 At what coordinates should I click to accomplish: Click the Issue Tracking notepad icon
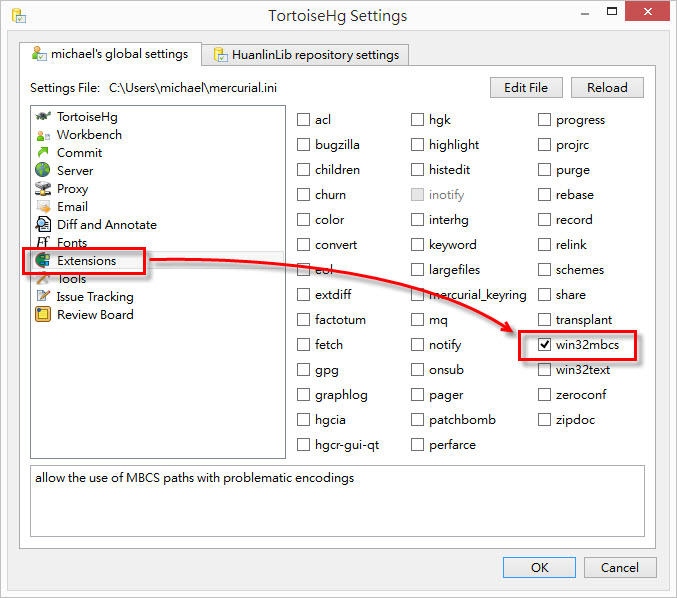coord(43,296)
